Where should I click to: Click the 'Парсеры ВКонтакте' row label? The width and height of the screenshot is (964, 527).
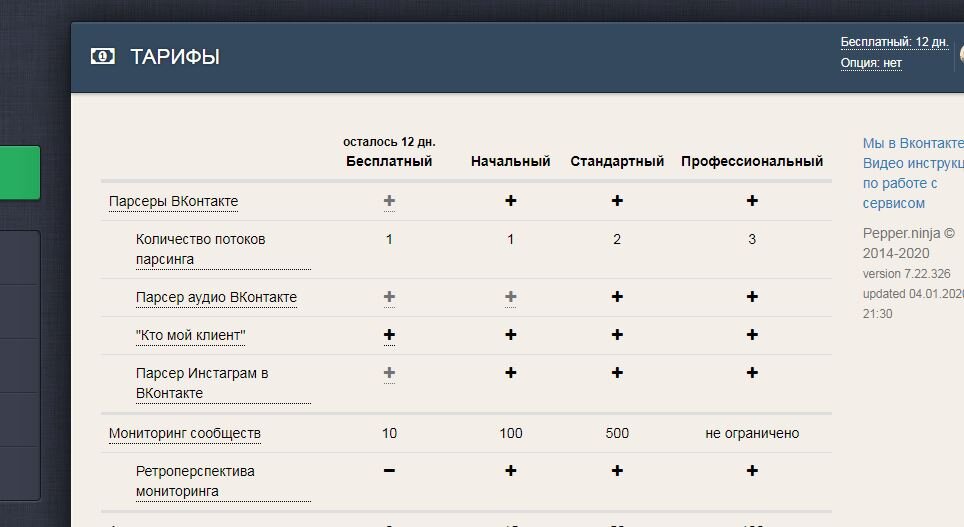tap(173, 202)
